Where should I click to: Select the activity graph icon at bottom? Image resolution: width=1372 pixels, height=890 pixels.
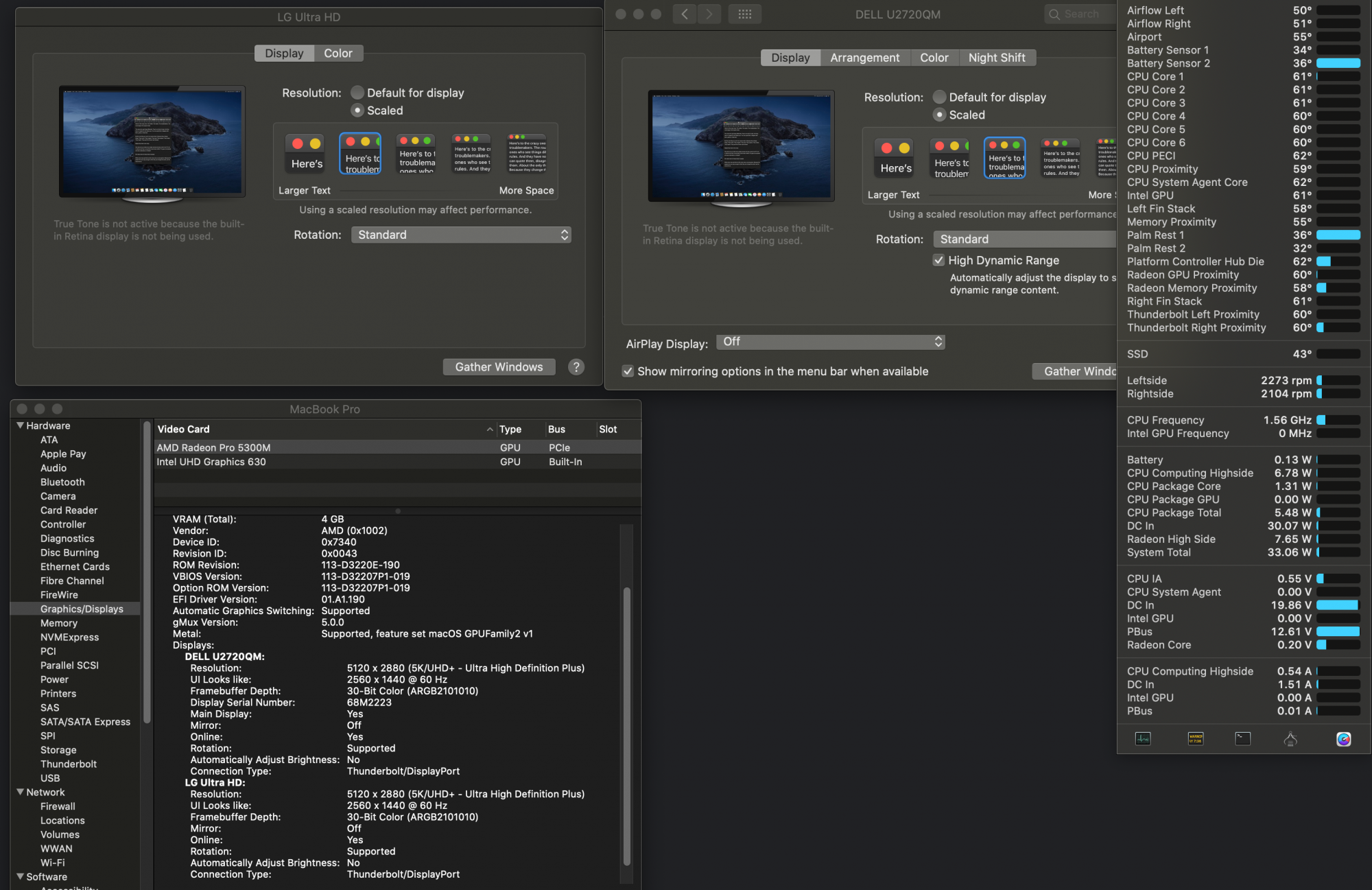tap(1143, 739)
